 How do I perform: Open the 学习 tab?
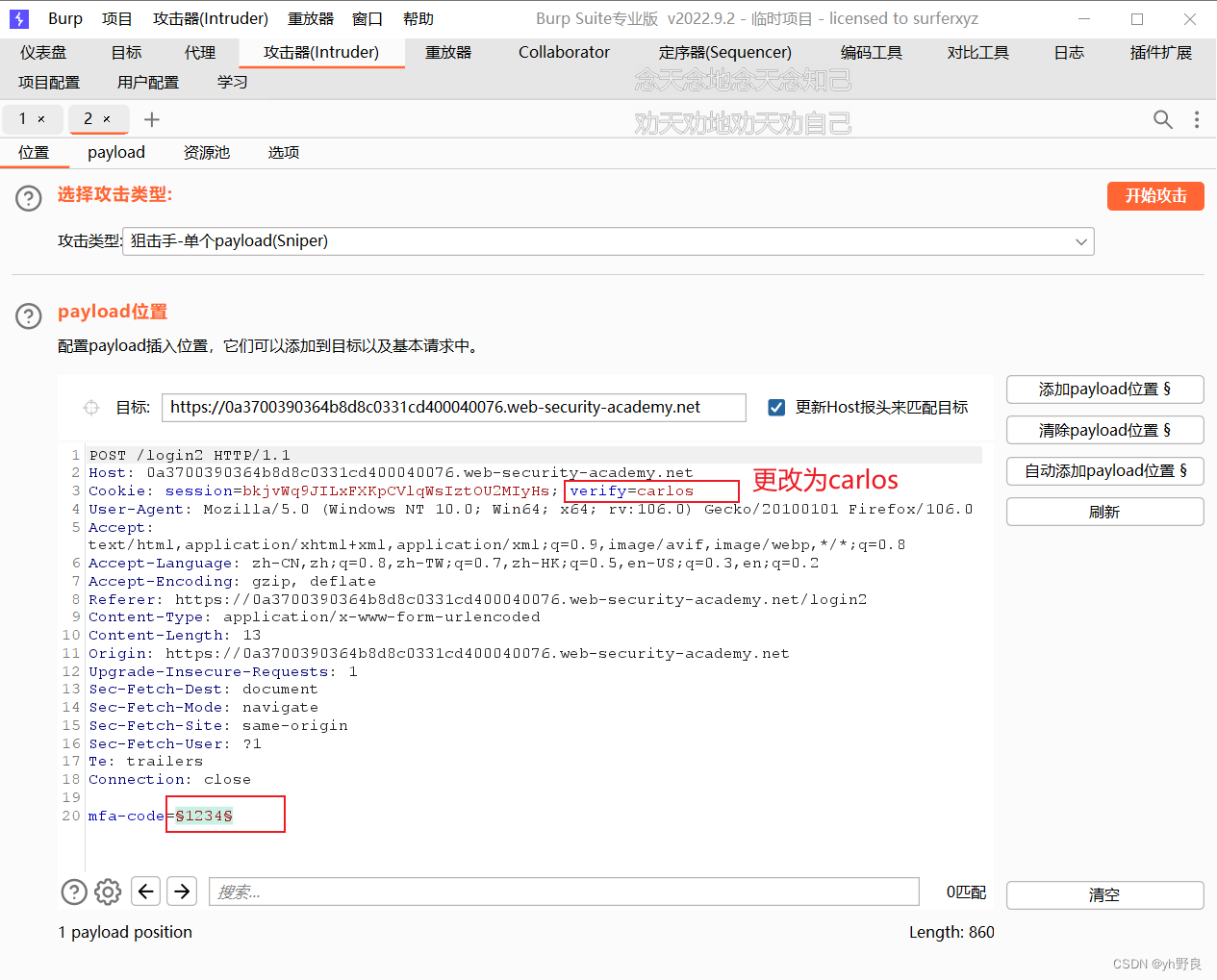(233, 83)
